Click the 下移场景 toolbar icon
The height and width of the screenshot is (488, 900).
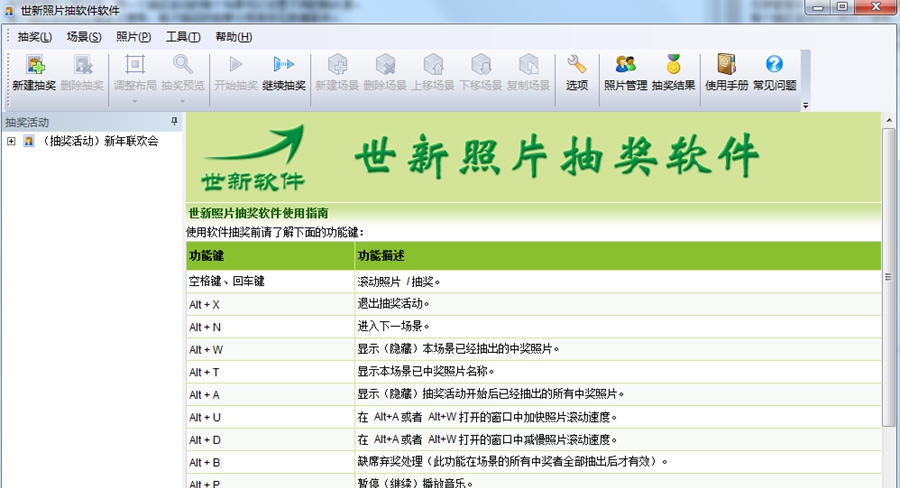click(481, 64)
